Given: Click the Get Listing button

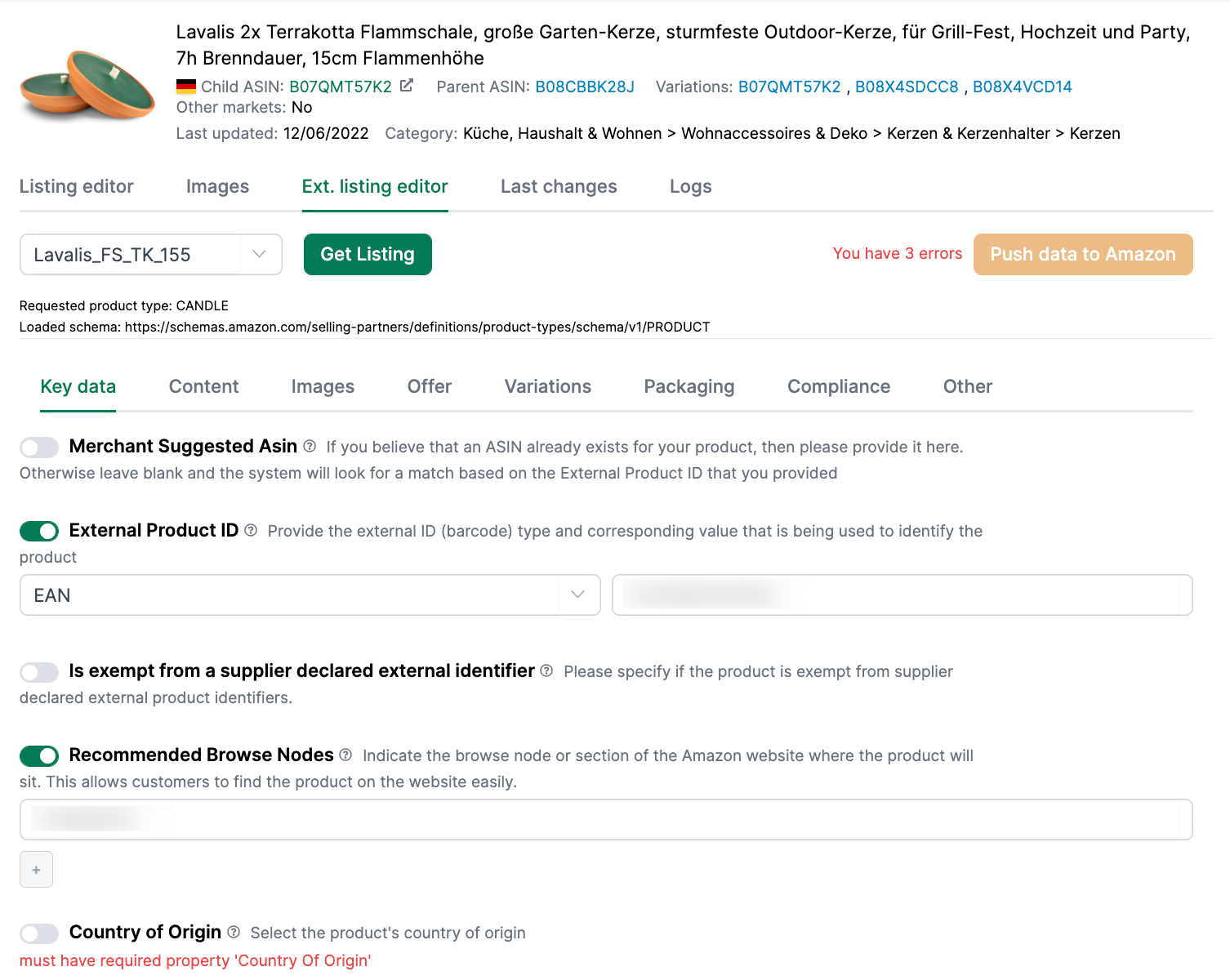Looking at the screenshot, I should [x=368, y=255].
